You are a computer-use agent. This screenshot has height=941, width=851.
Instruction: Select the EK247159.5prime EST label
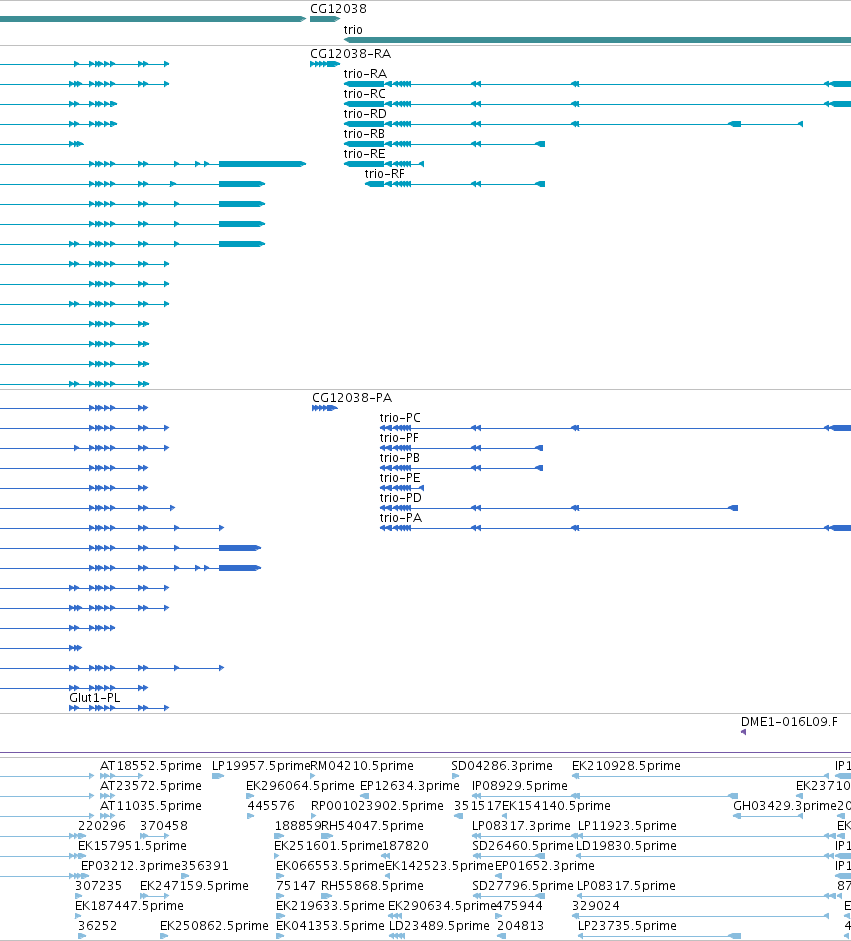(194, 886)
